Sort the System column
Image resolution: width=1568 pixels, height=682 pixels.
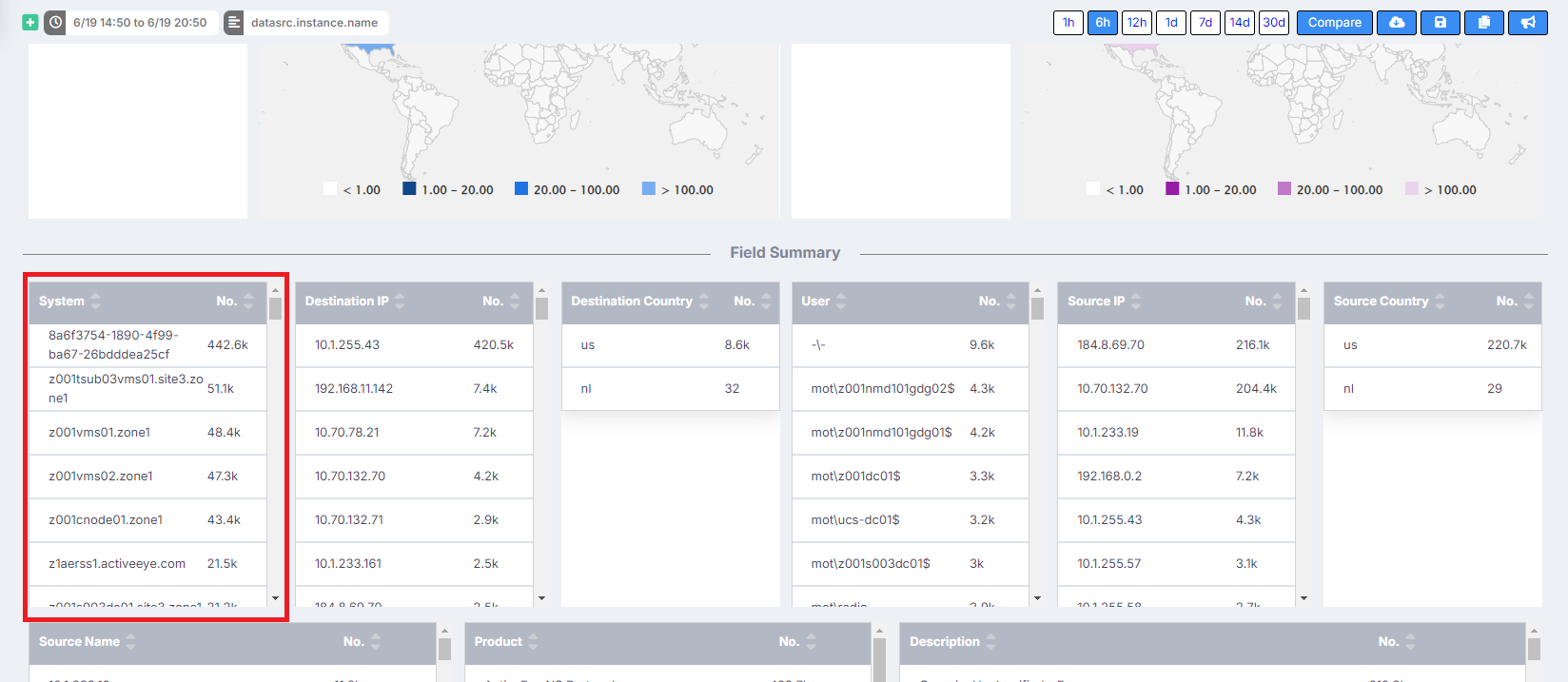click(95, 301)
